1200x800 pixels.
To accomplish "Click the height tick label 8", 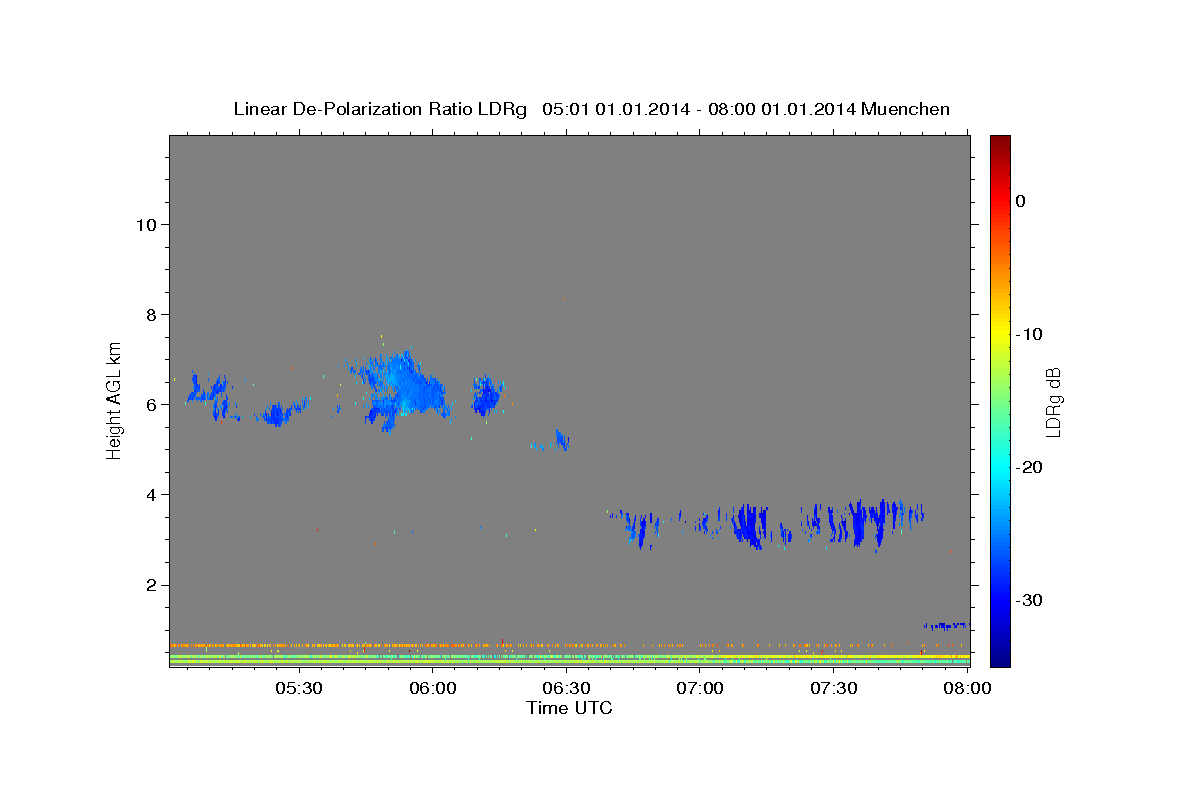I will pos(149,314).
